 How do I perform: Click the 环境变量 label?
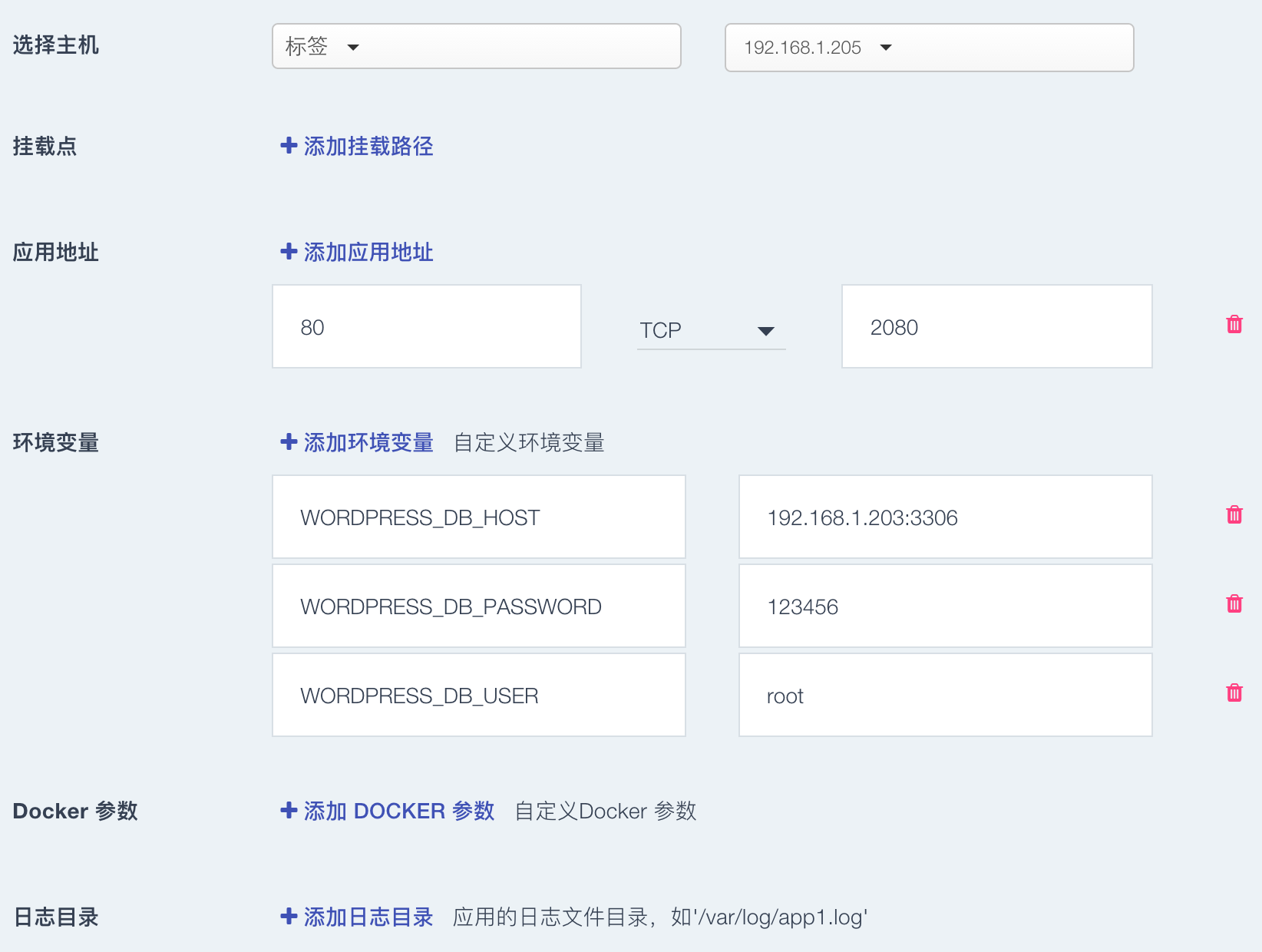coord(55,442)
